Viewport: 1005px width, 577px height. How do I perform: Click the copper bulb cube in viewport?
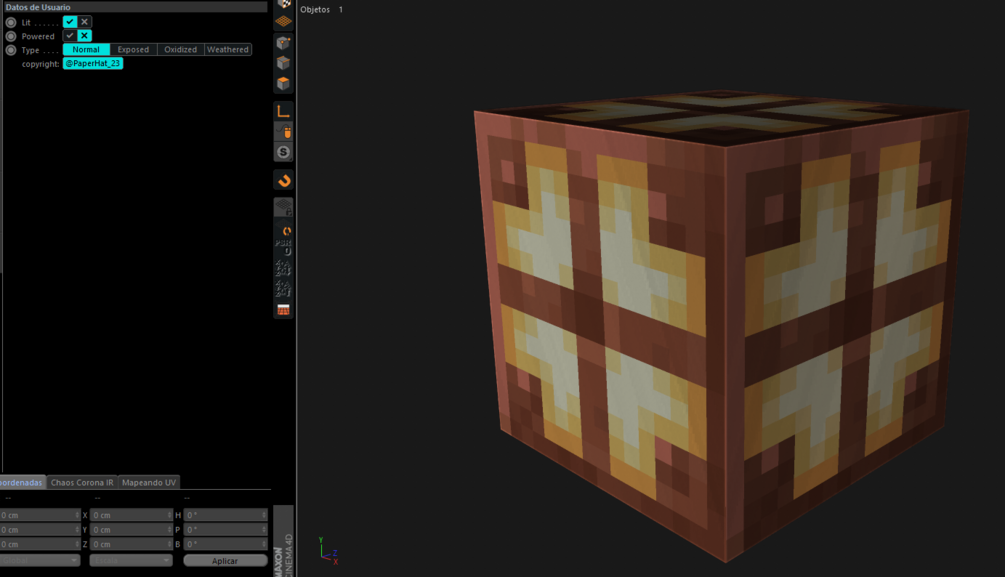pyautogui.click(x=721, y=327)
